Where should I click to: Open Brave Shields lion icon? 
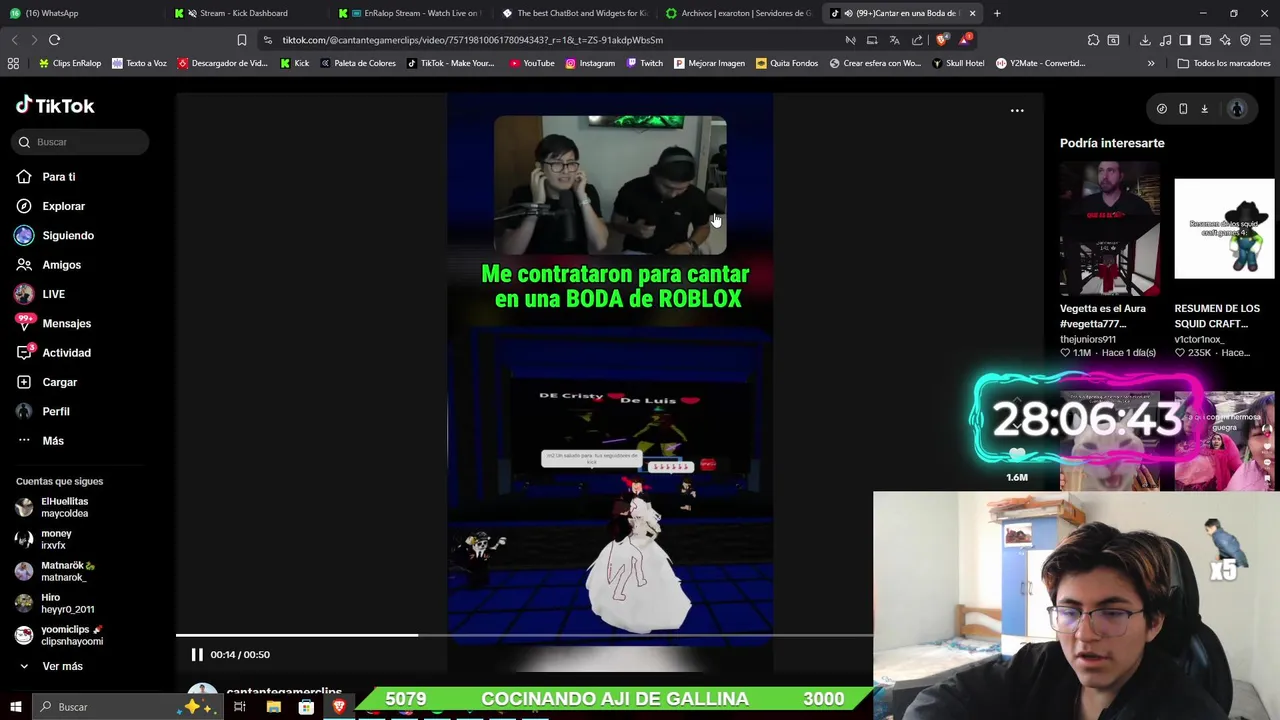941,40
